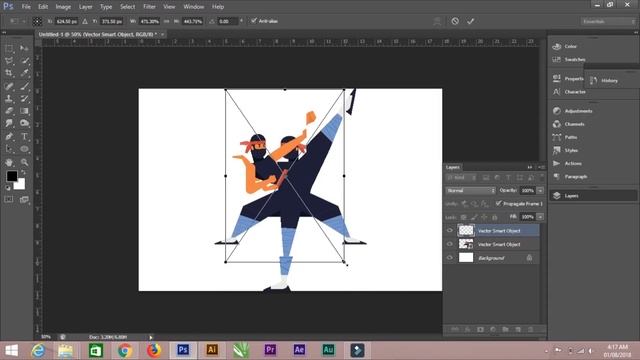Select the Move tool

tap(24, 49)
